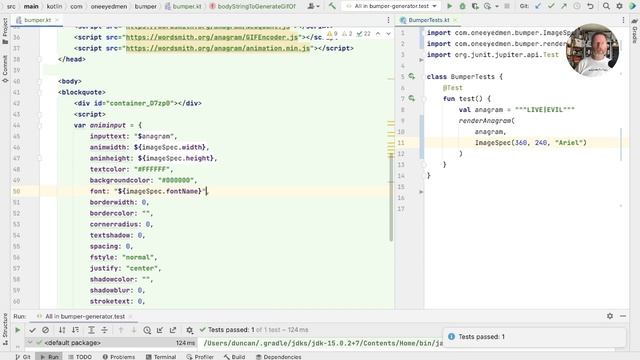Open the animation.min.js script URL link

tap(218, 48)
